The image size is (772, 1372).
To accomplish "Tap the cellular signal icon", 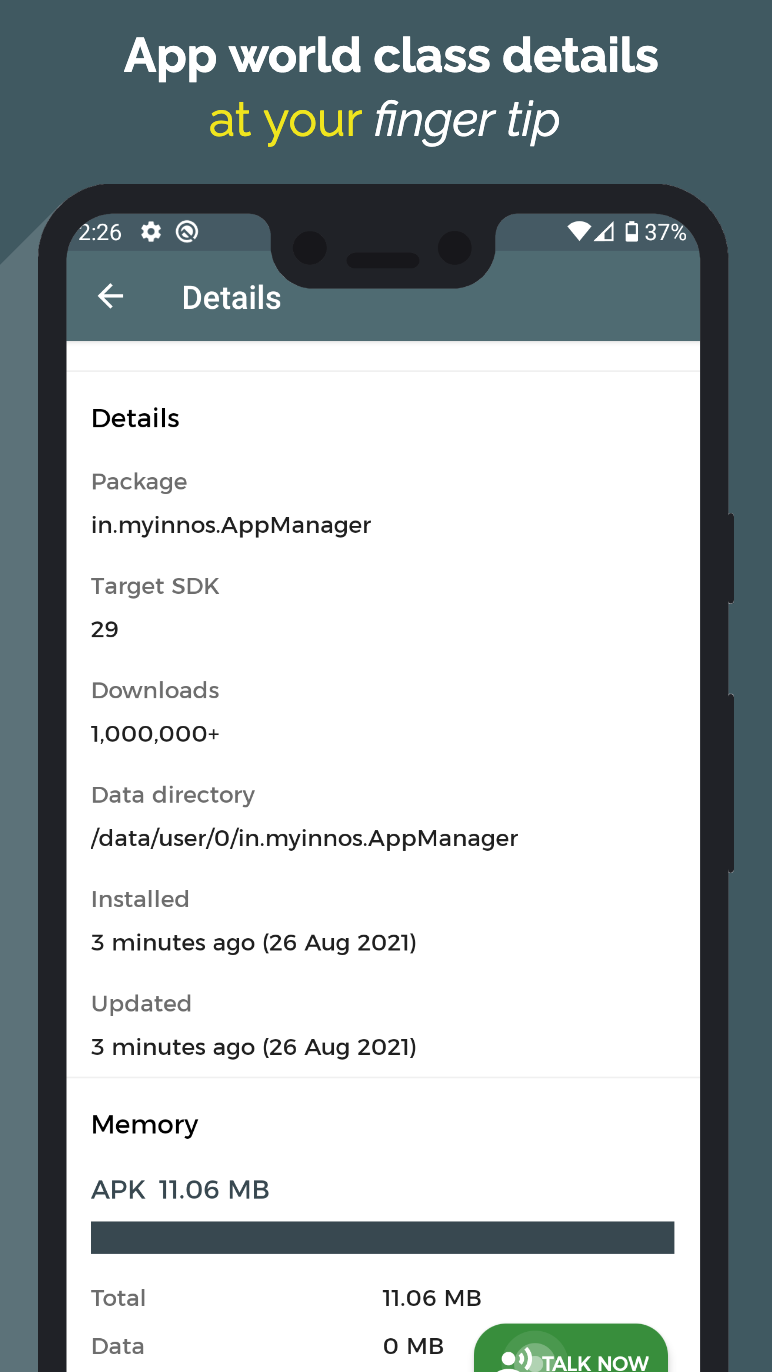I will [x=606, y=232].
